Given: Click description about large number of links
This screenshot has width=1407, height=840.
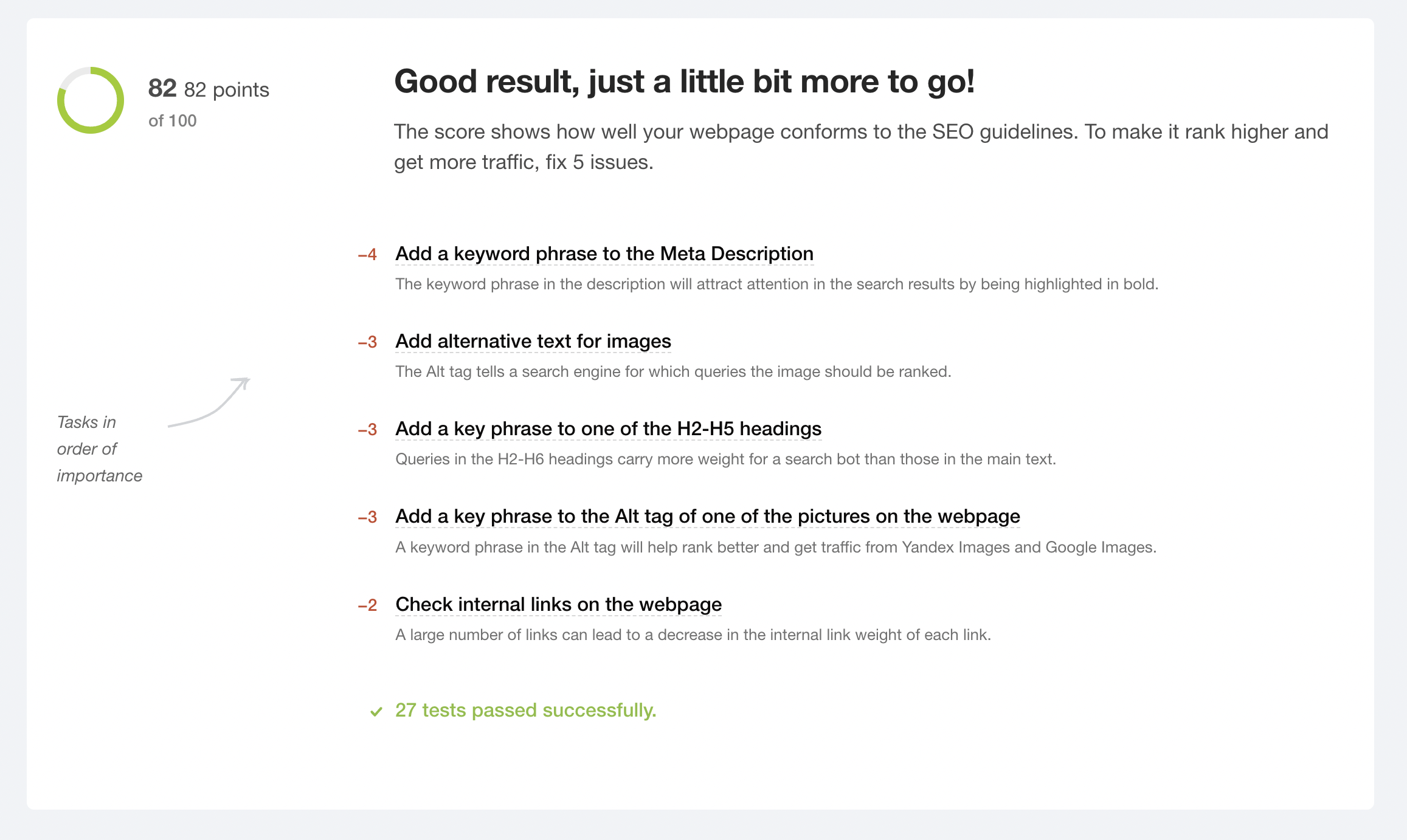Looking at the screenshot, I should tap(693, 635).
